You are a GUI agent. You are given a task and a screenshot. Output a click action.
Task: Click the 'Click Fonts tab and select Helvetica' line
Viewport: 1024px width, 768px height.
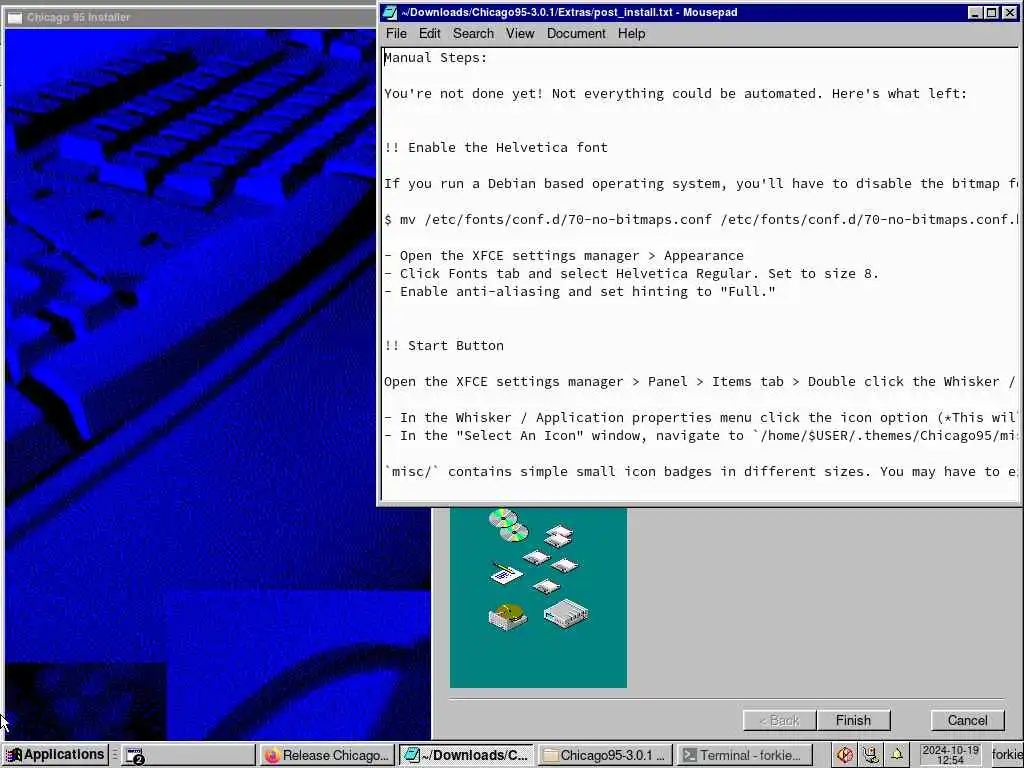click(632, 274)
